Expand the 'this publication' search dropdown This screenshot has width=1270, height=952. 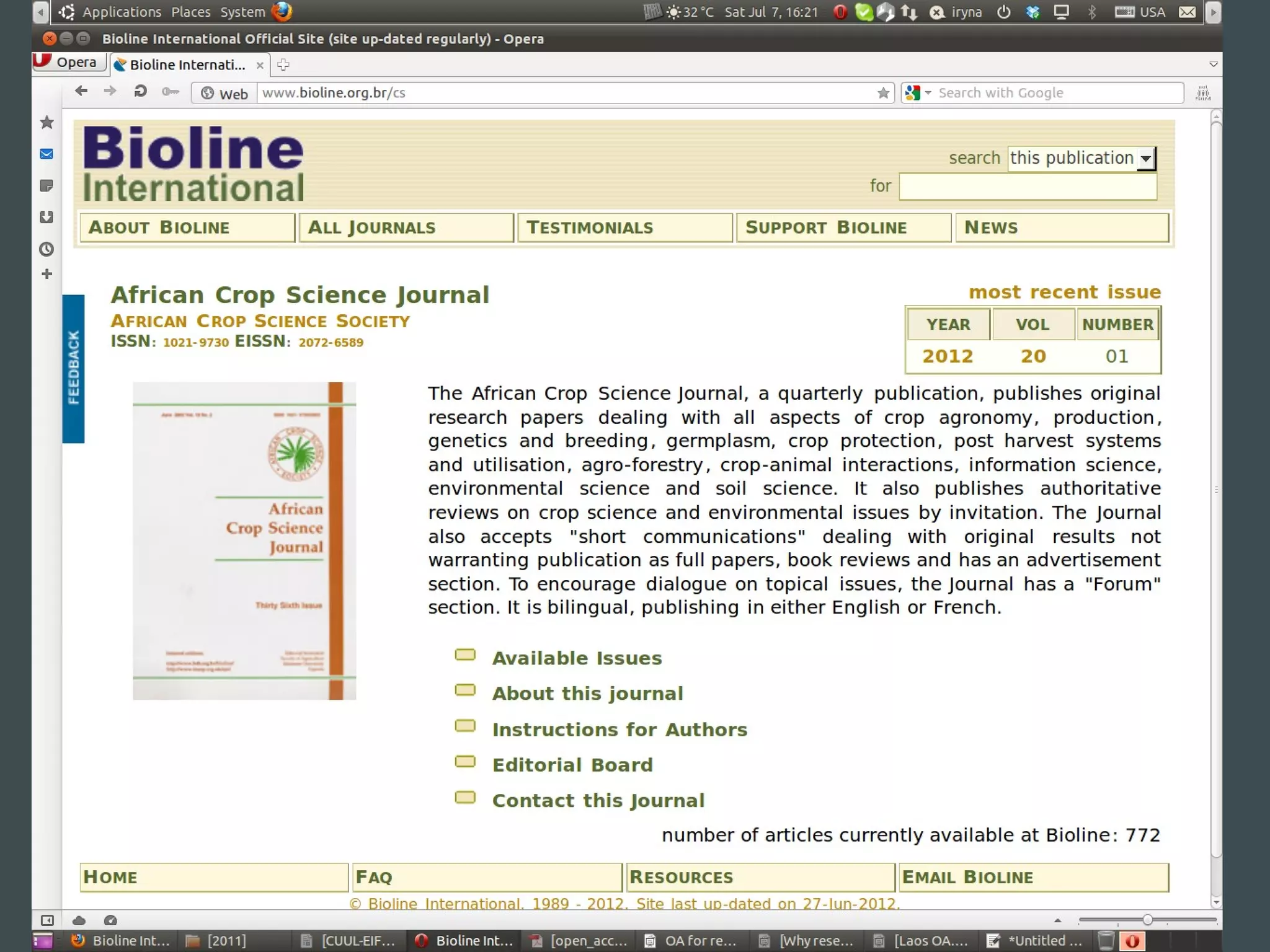click(x=1145, y=159)
